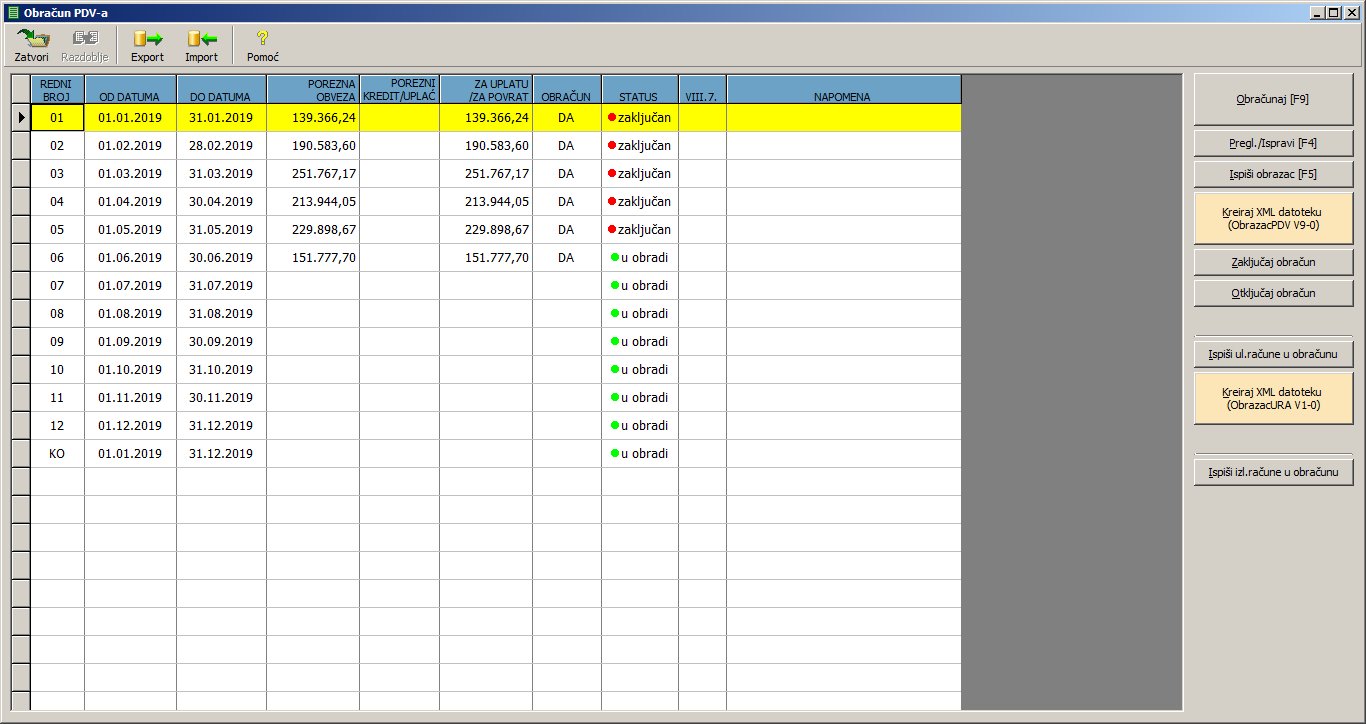Click value 190.583,60 in POREZNA OBVEZA
The width and height of the screenshot is (1366, 724).
(313, 145)
